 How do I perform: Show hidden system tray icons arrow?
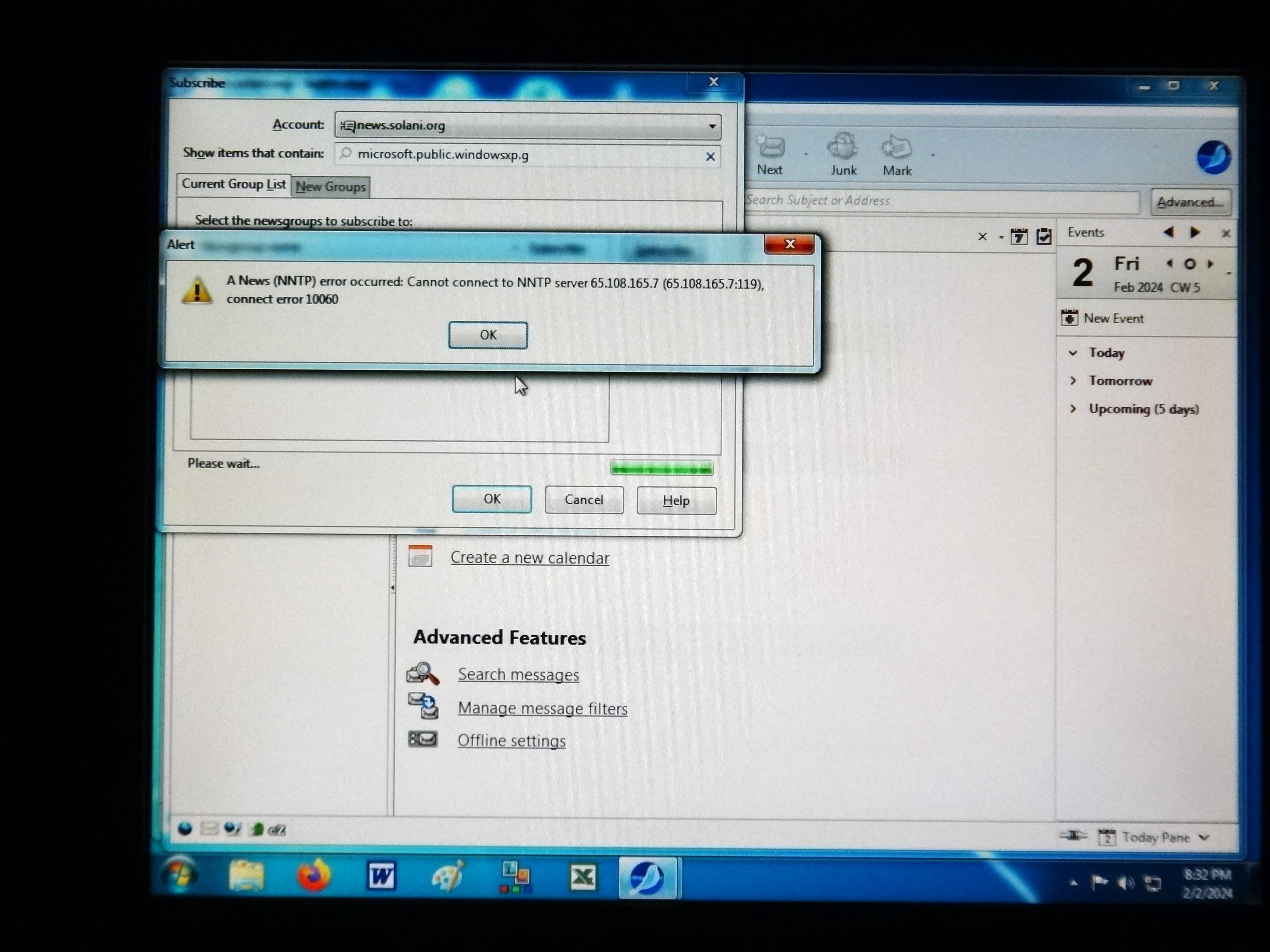1073,883
